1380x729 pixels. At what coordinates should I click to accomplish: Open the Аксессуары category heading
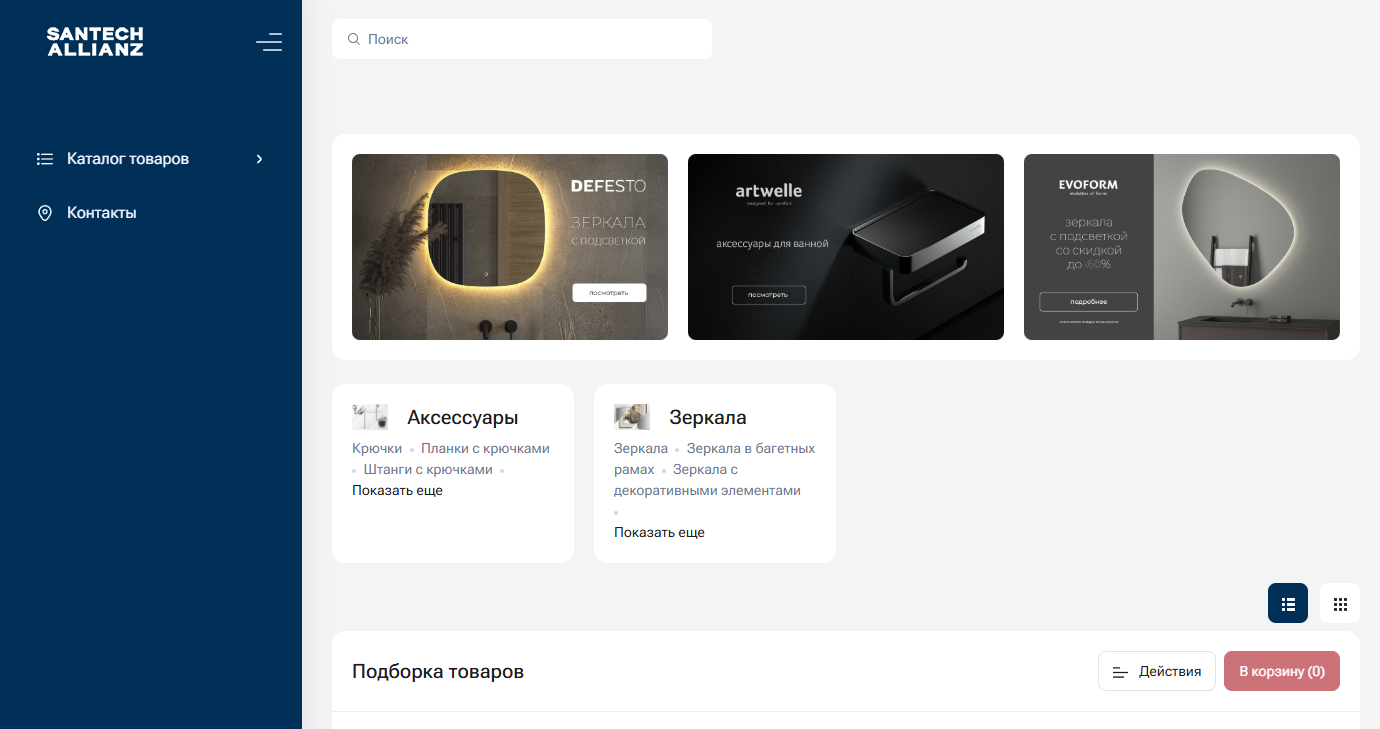(462, 418)
